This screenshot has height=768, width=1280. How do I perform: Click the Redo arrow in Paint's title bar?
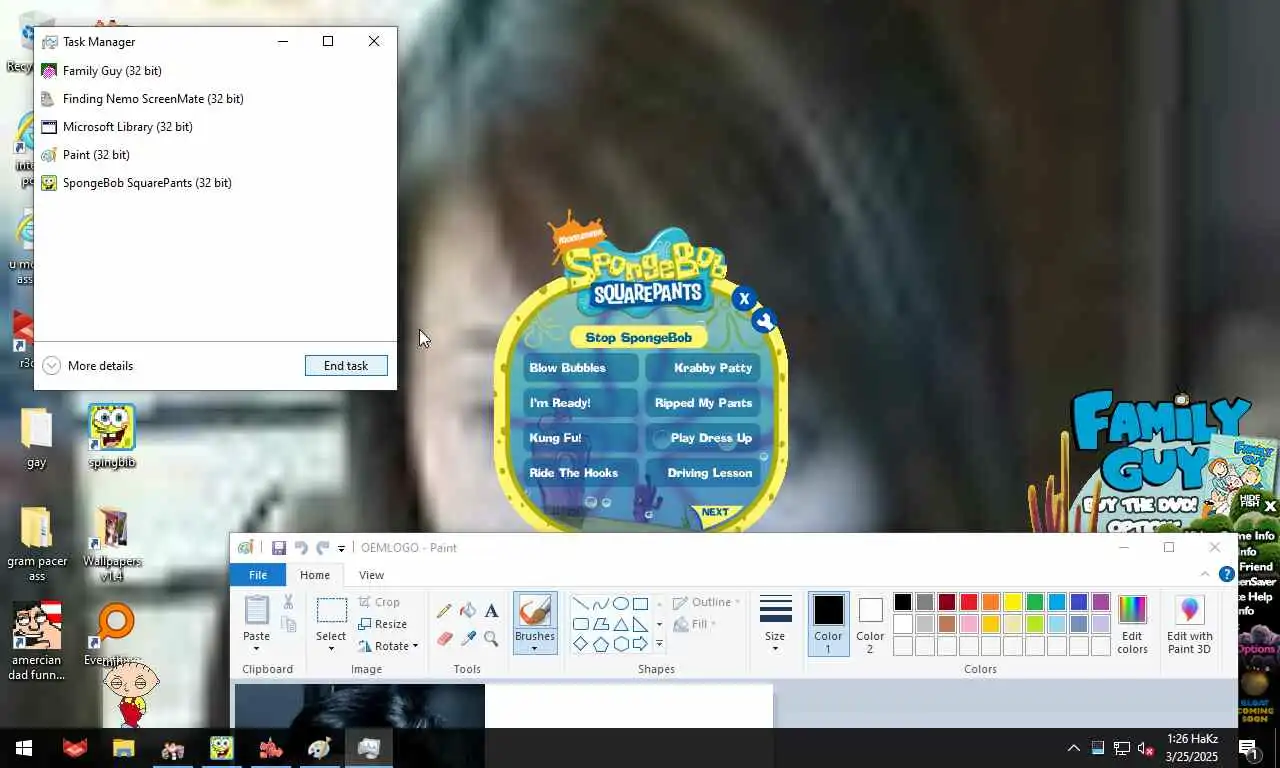[322, 548]
